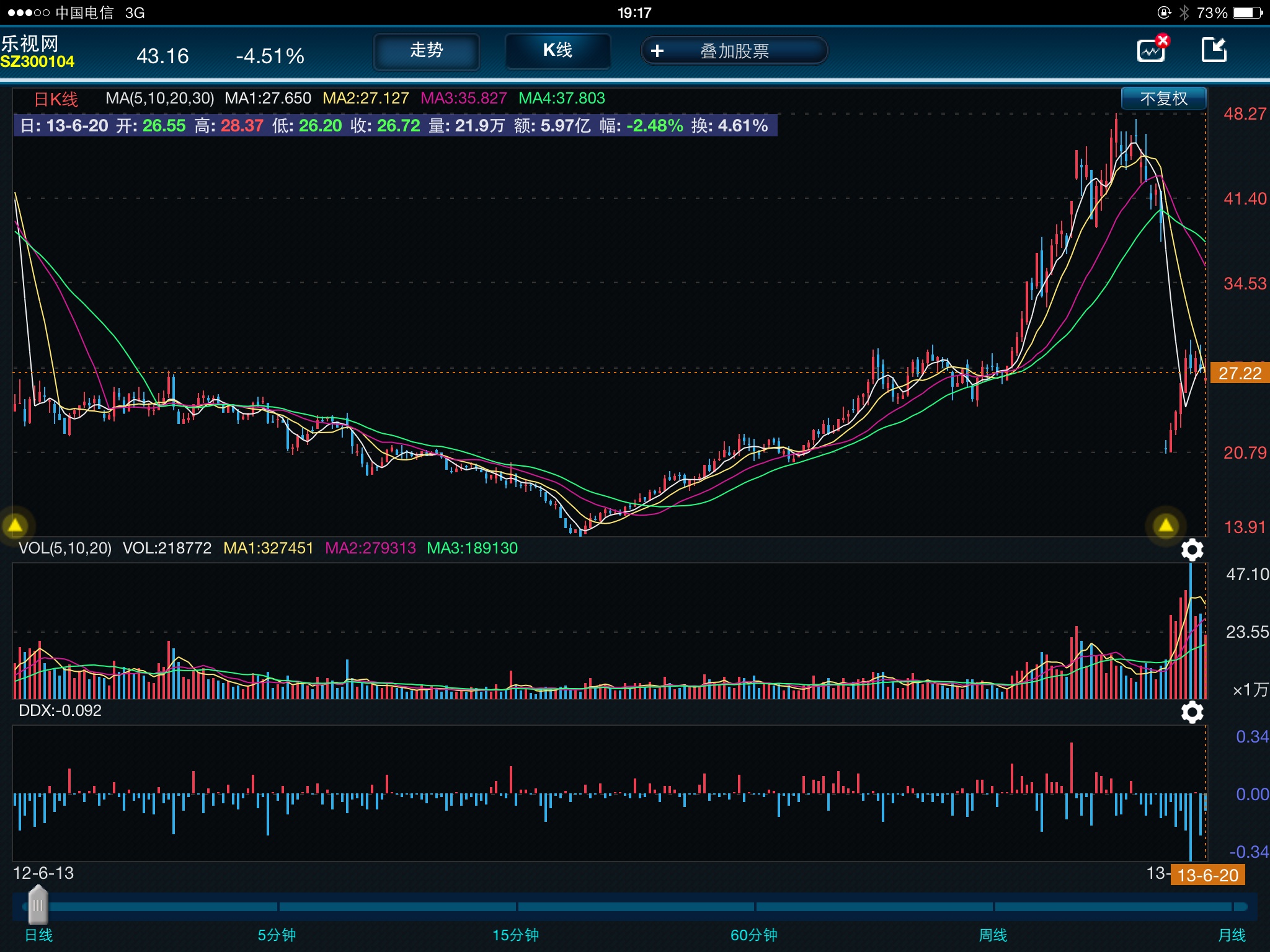Tap the MA2:27.127 value
The image size is (1270, 952).
[366, 99]
